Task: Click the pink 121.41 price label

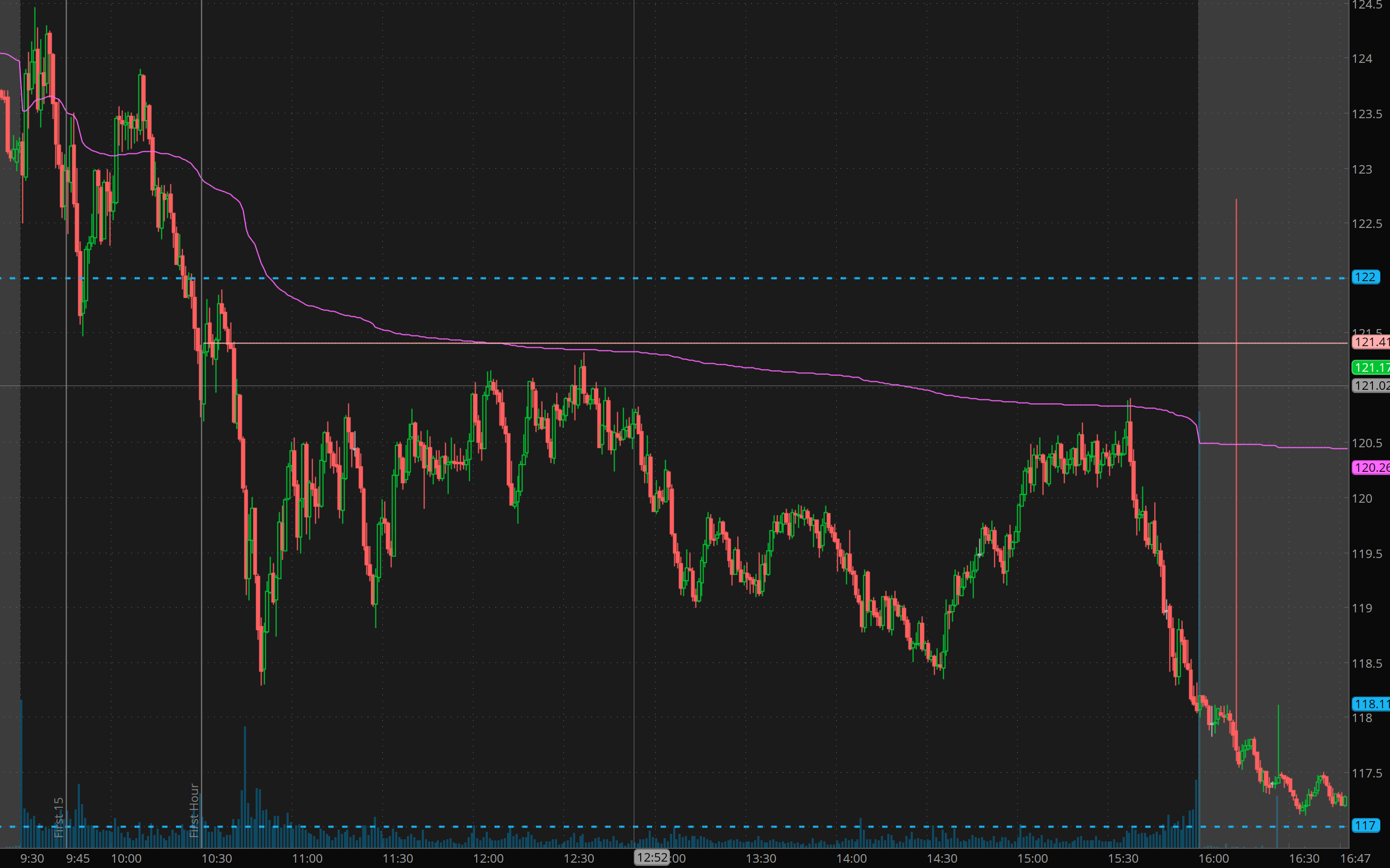Action: click(x=1371, y=342)
